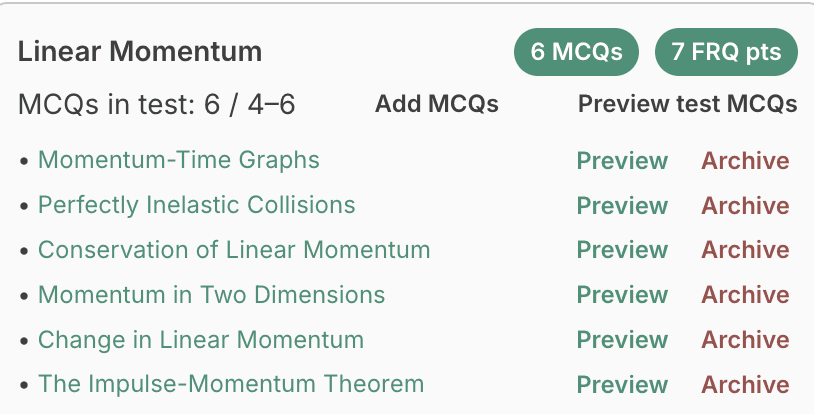814x414 pixels.
Task: Open Preview test MCQs
Action: tap(687, 104)
